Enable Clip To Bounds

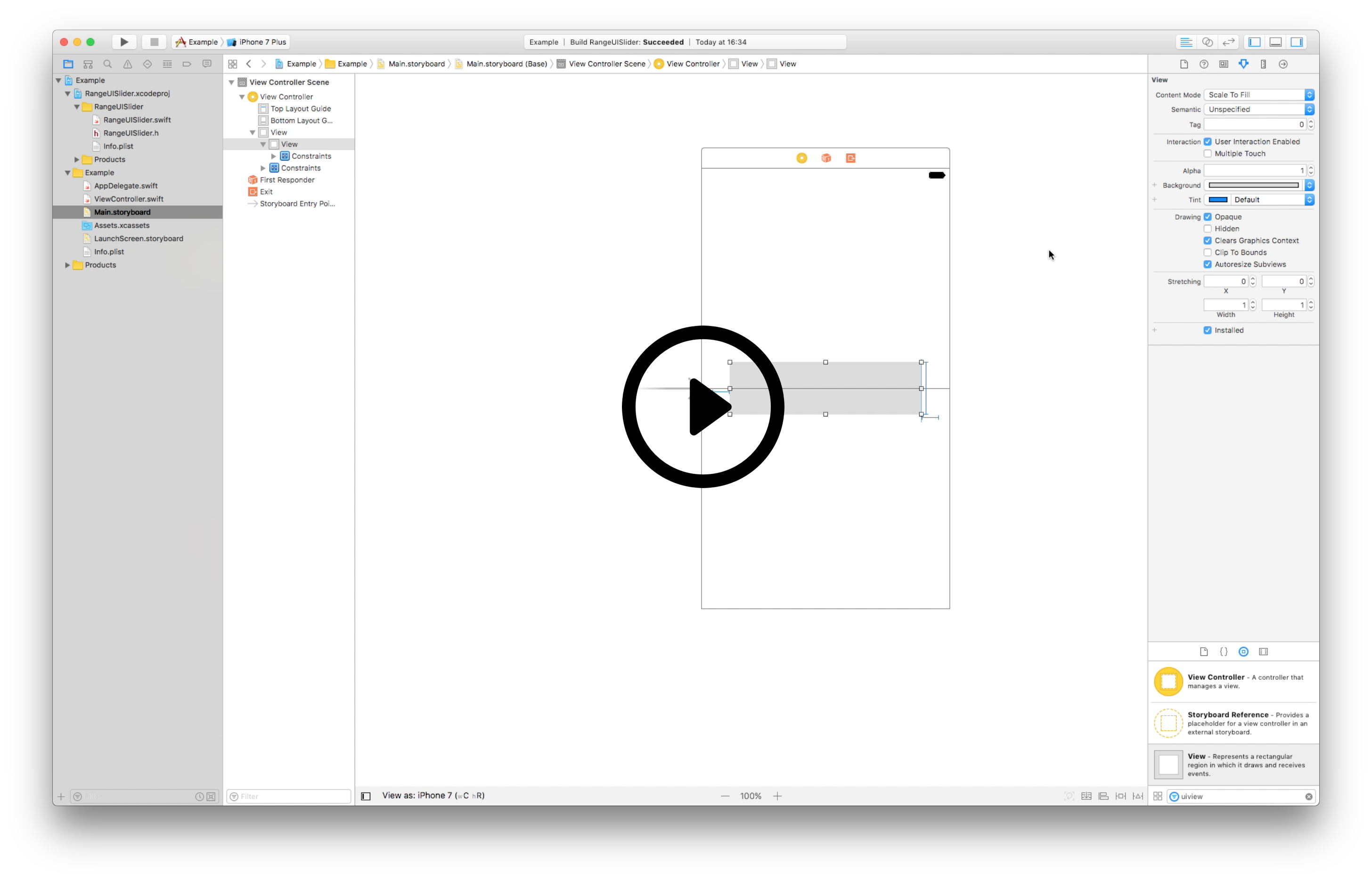tap(1207, 253)
